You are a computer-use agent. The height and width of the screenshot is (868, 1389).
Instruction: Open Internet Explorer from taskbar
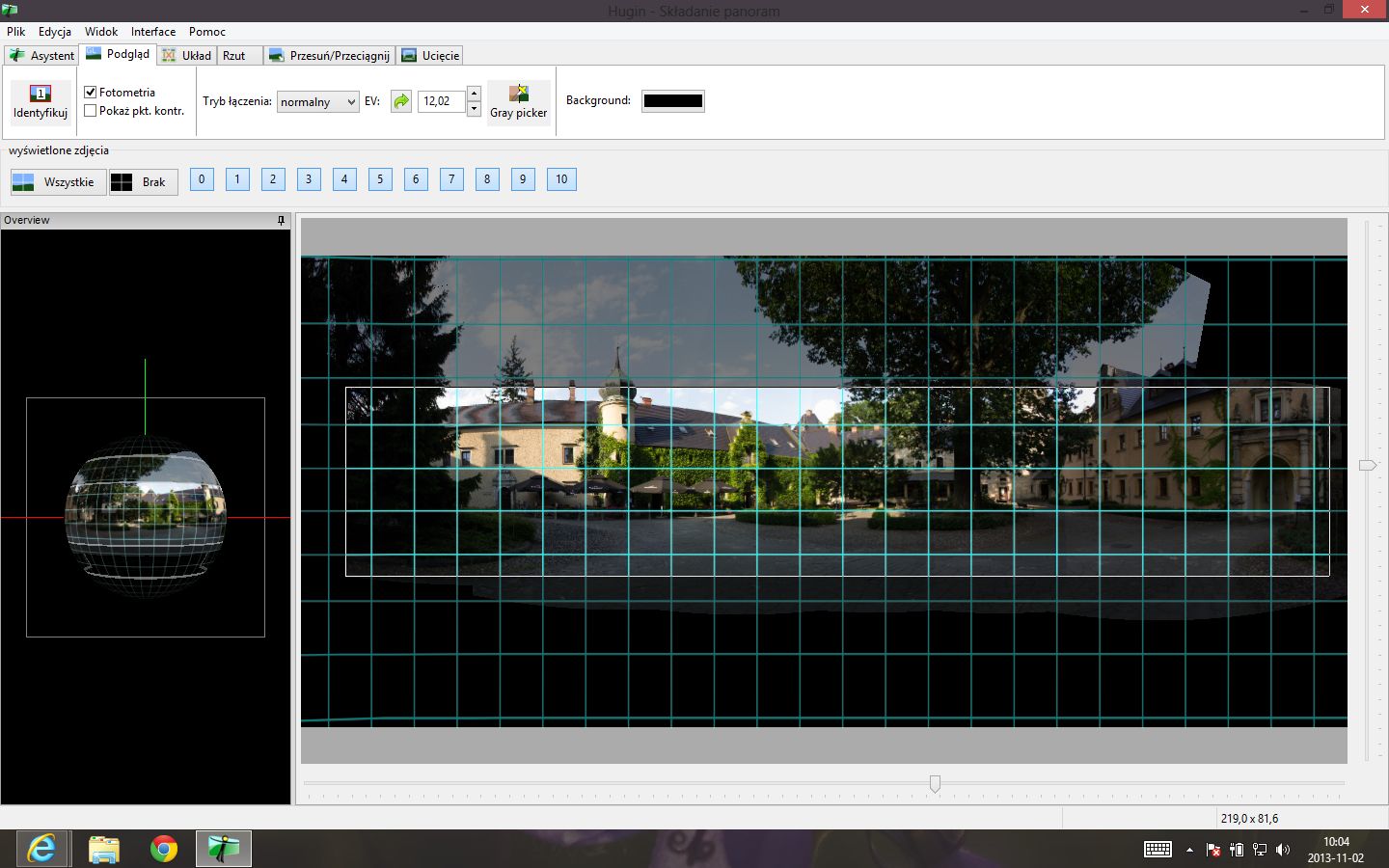point(41,849)
